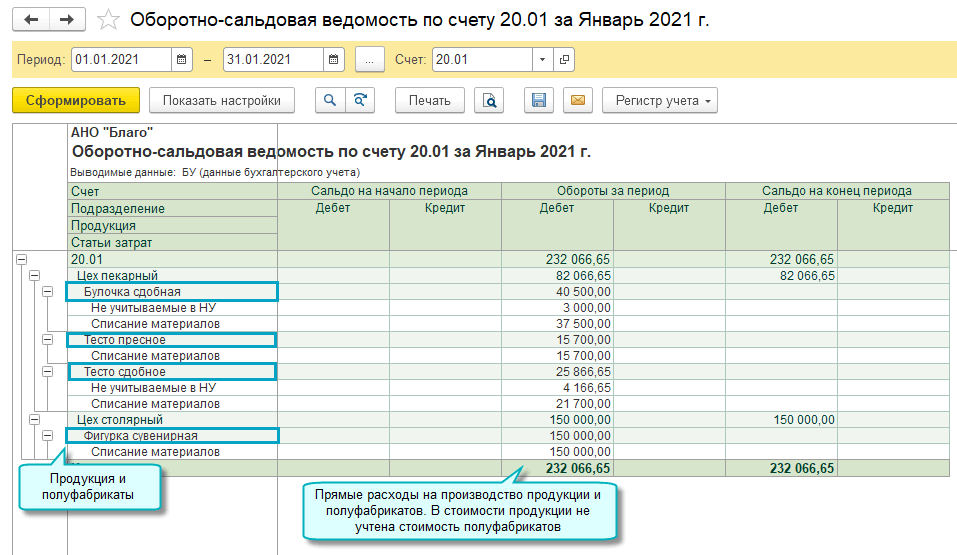This screenshot has width=957, height=555.
Task: Edit the period start date field 01.01.2021
Action: point(121,60)
